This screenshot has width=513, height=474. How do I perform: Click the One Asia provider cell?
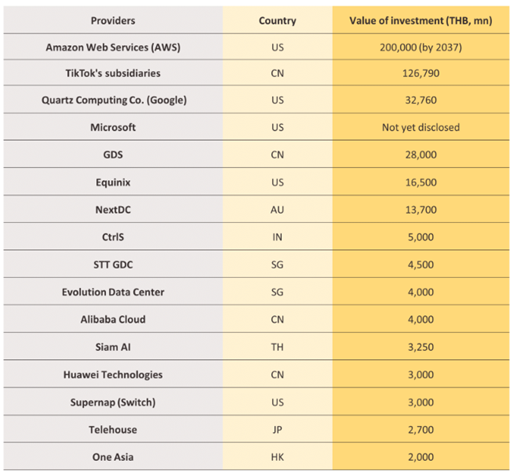tap(113, 457)
